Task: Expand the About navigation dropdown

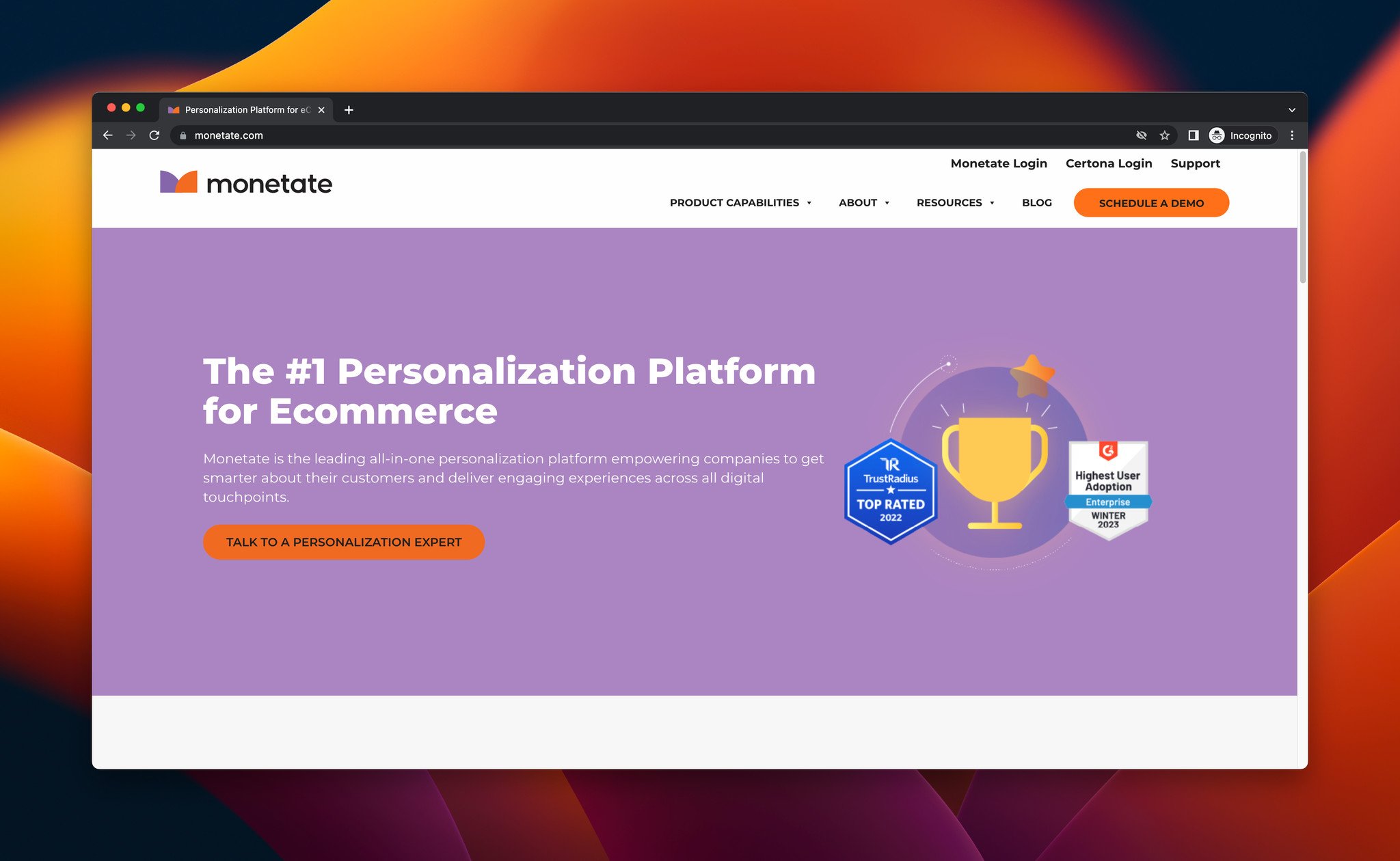Action: (862, 202)
